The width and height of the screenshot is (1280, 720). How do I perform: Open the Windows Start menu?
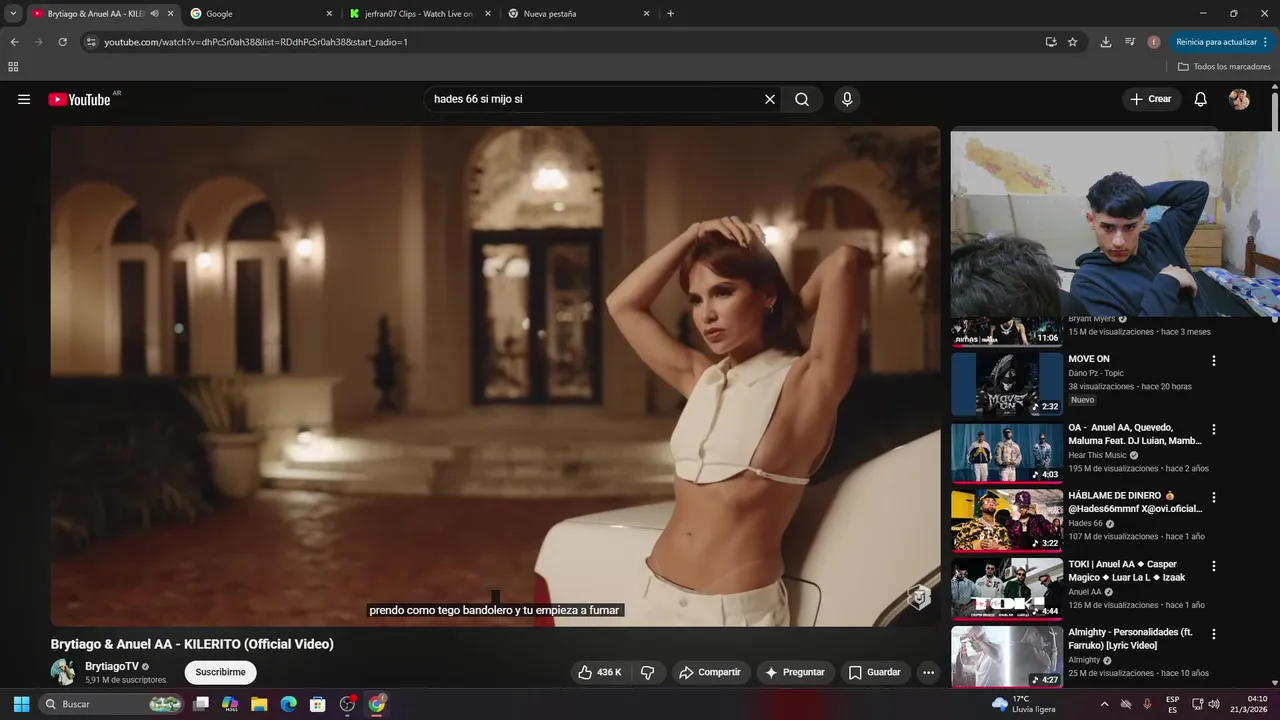(21, 704)
